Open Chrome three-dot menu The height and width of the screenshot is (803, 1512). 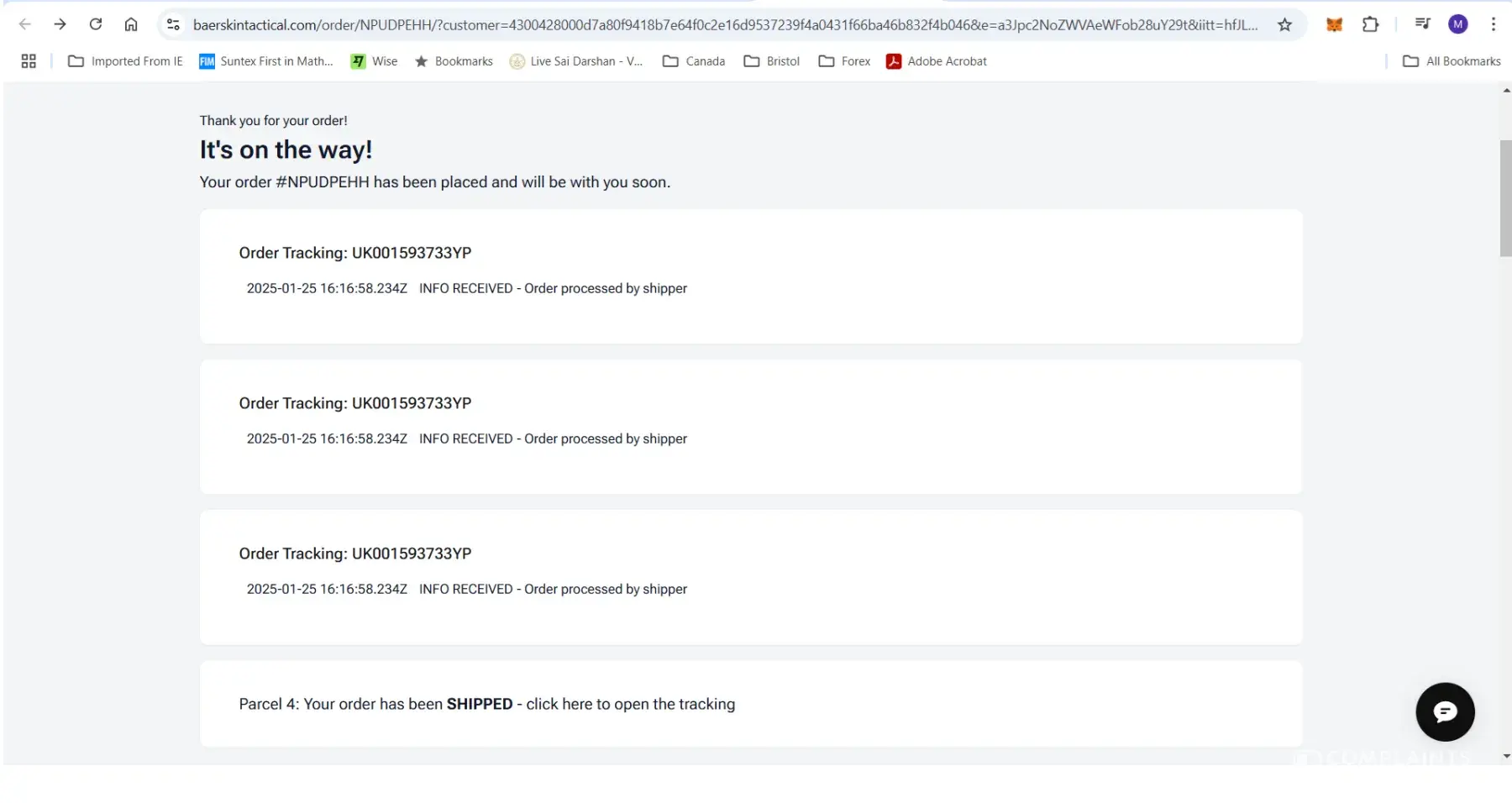[1493, 24]
